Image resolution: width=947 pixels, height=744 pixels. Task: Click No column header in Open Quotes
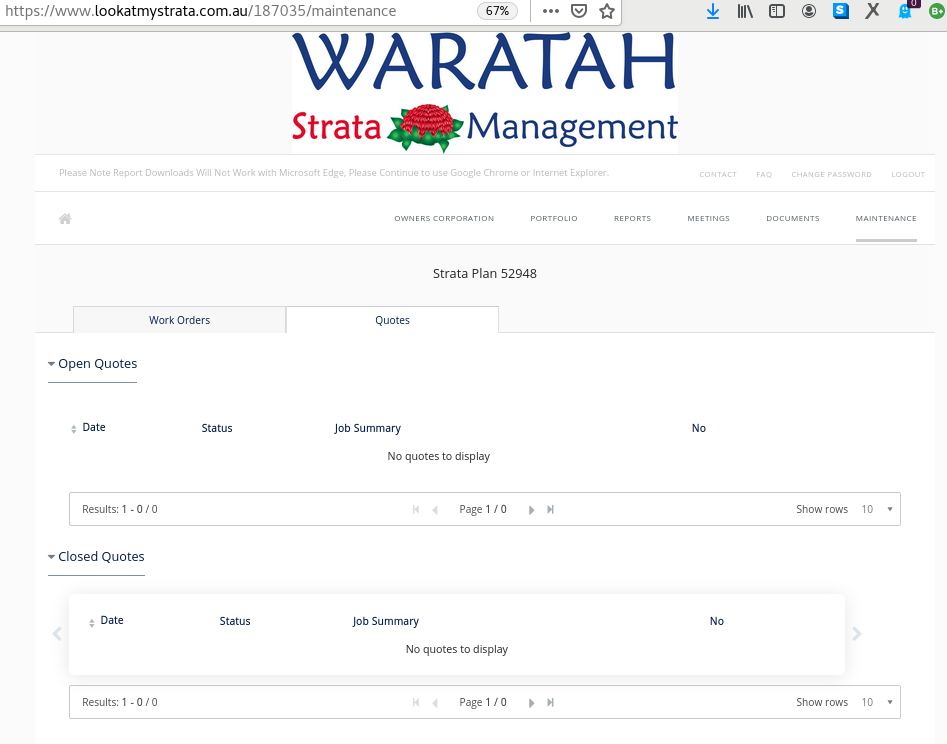click(699, 428)
